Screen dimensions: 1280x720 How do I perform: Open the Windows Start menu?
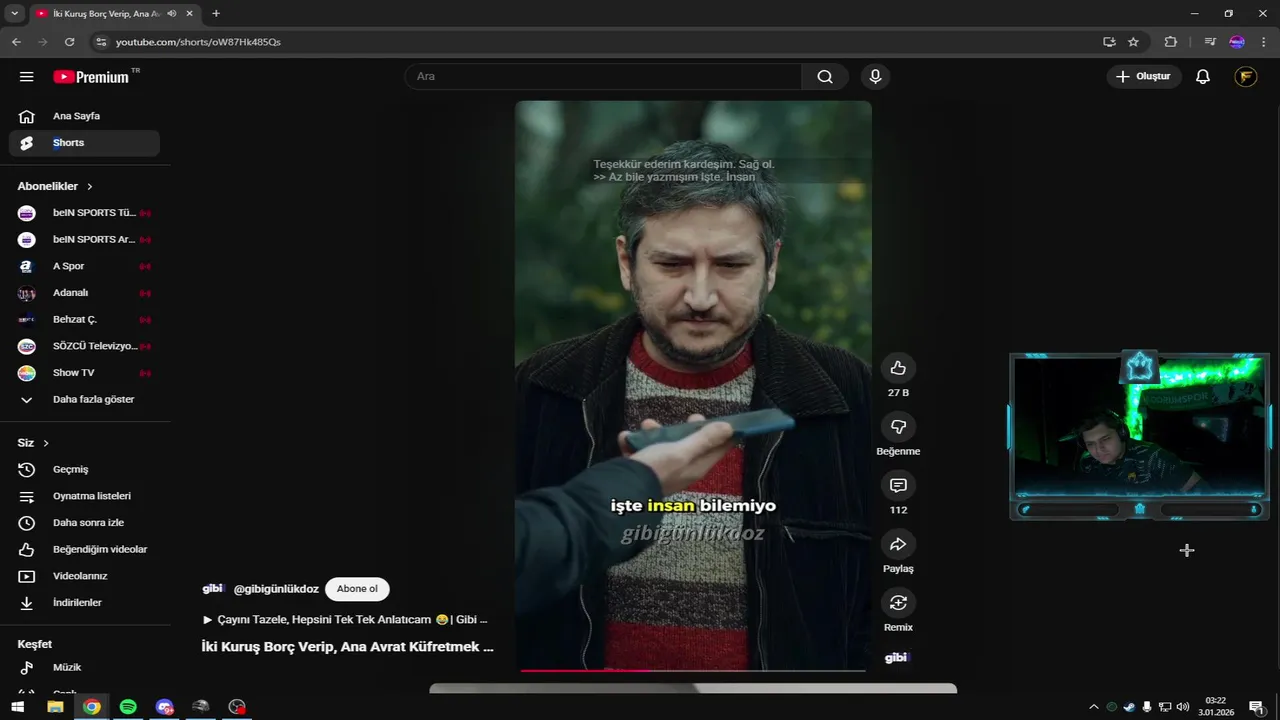click(18, 707)
